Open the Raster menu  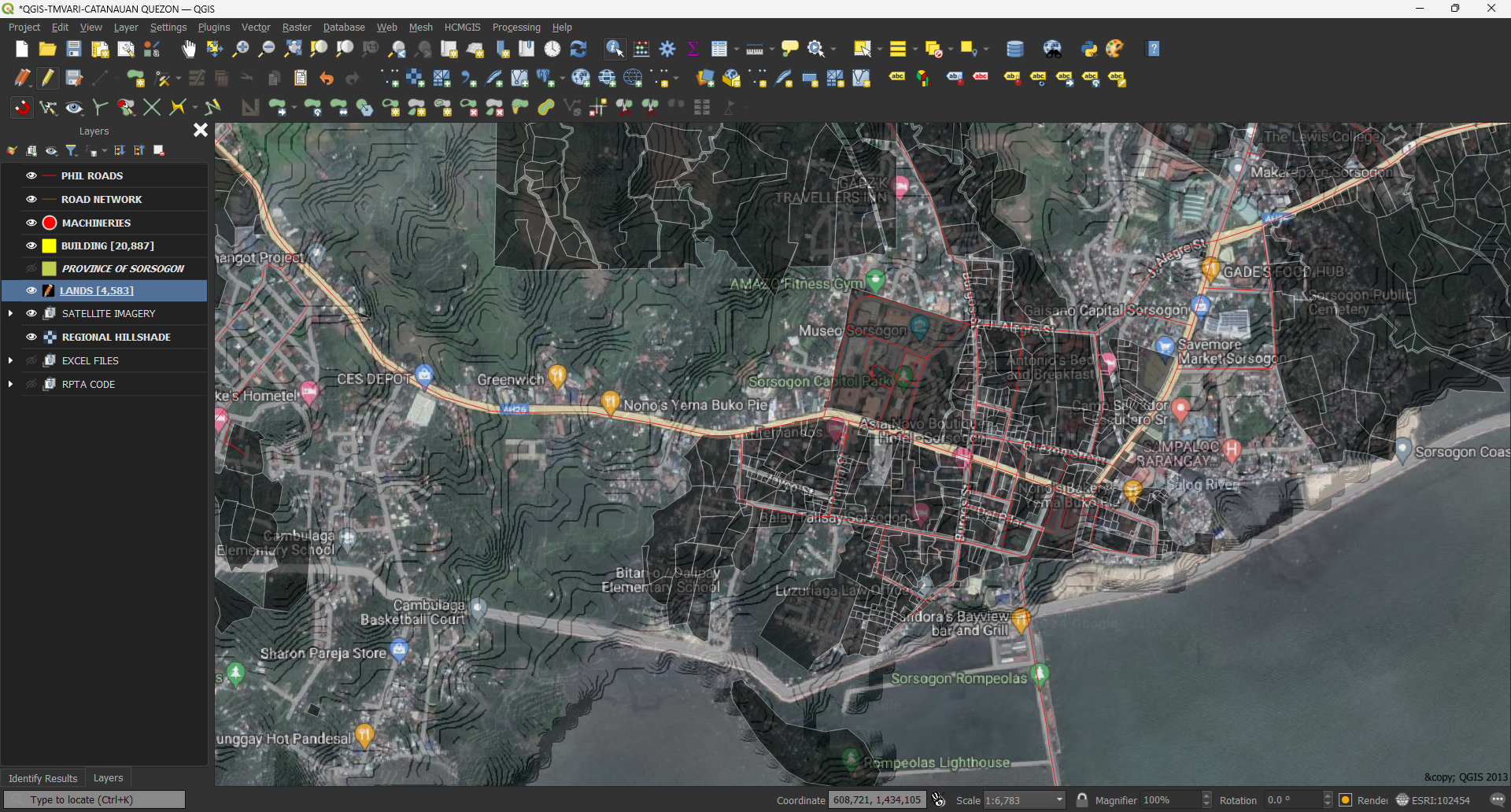297,27
